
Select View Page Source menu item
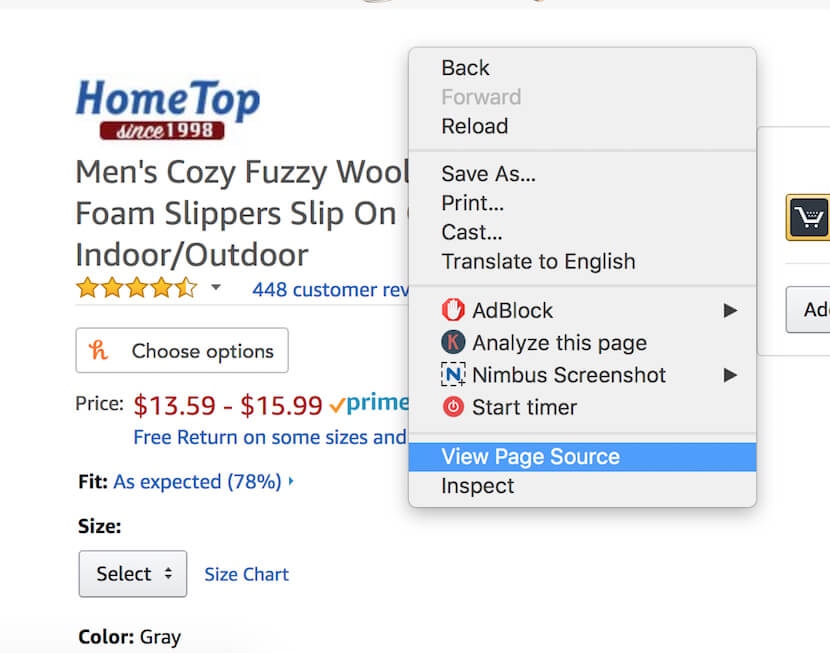531,457
